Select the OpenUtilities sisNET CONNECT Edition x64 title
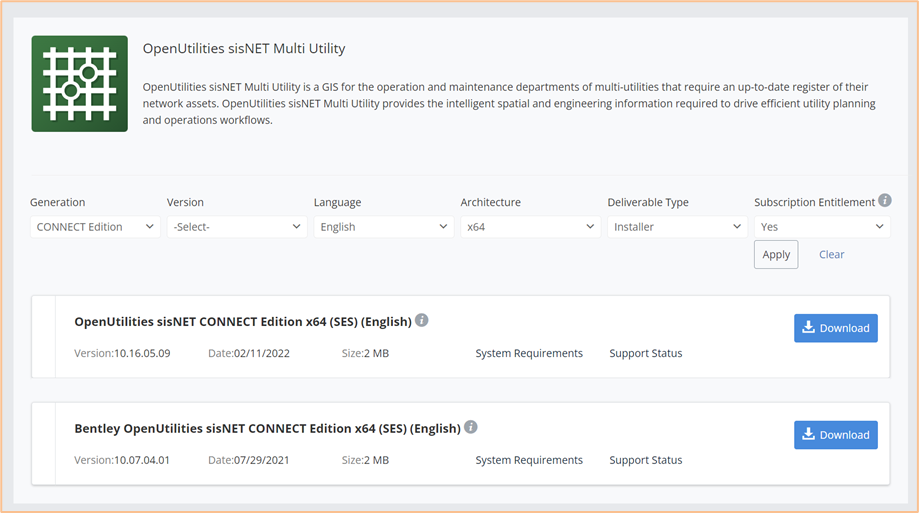The image size is (919, 513). point(243,322)
